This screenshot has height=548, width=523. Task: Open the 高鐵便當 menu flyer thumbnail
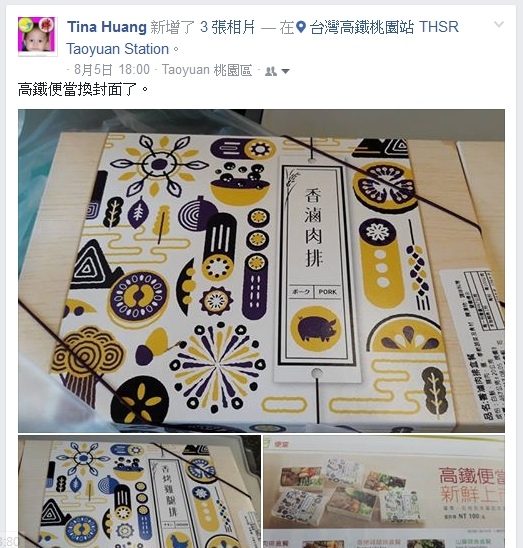(x=384, y=491)
